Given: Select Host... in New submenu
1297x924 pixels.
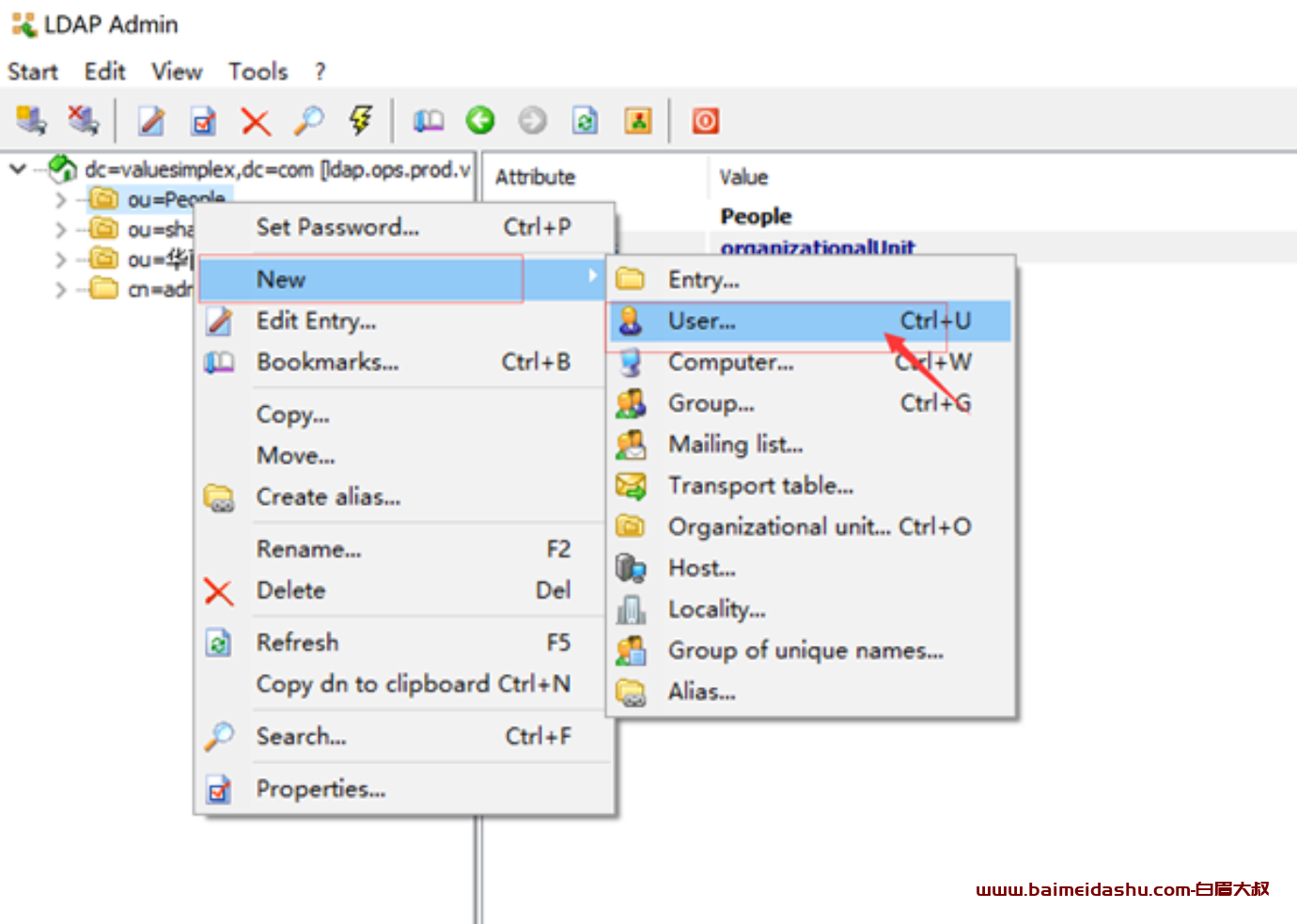Looking at the screenshot, I should 811,568.
